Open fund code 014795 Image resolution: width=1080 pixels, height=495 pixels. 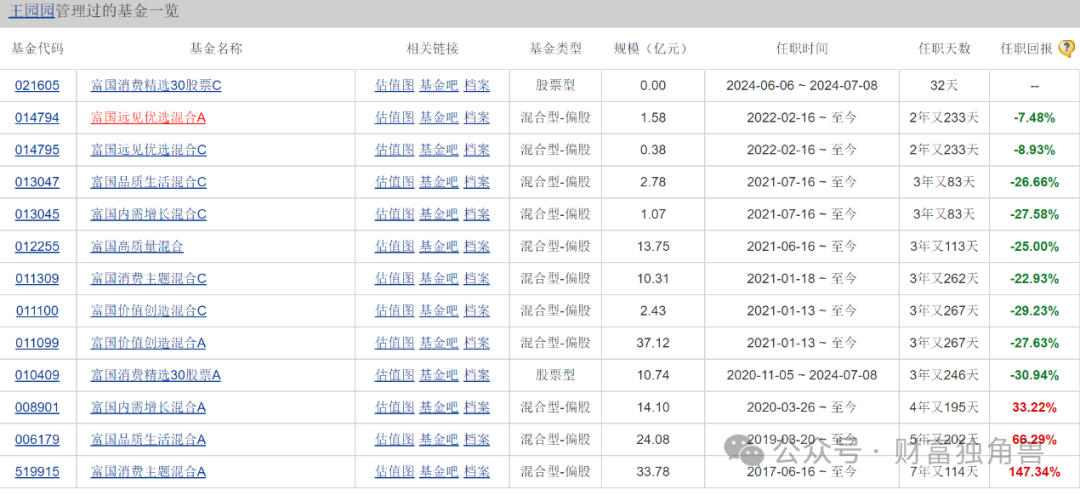pyautogui.click(x=37, y=150)
